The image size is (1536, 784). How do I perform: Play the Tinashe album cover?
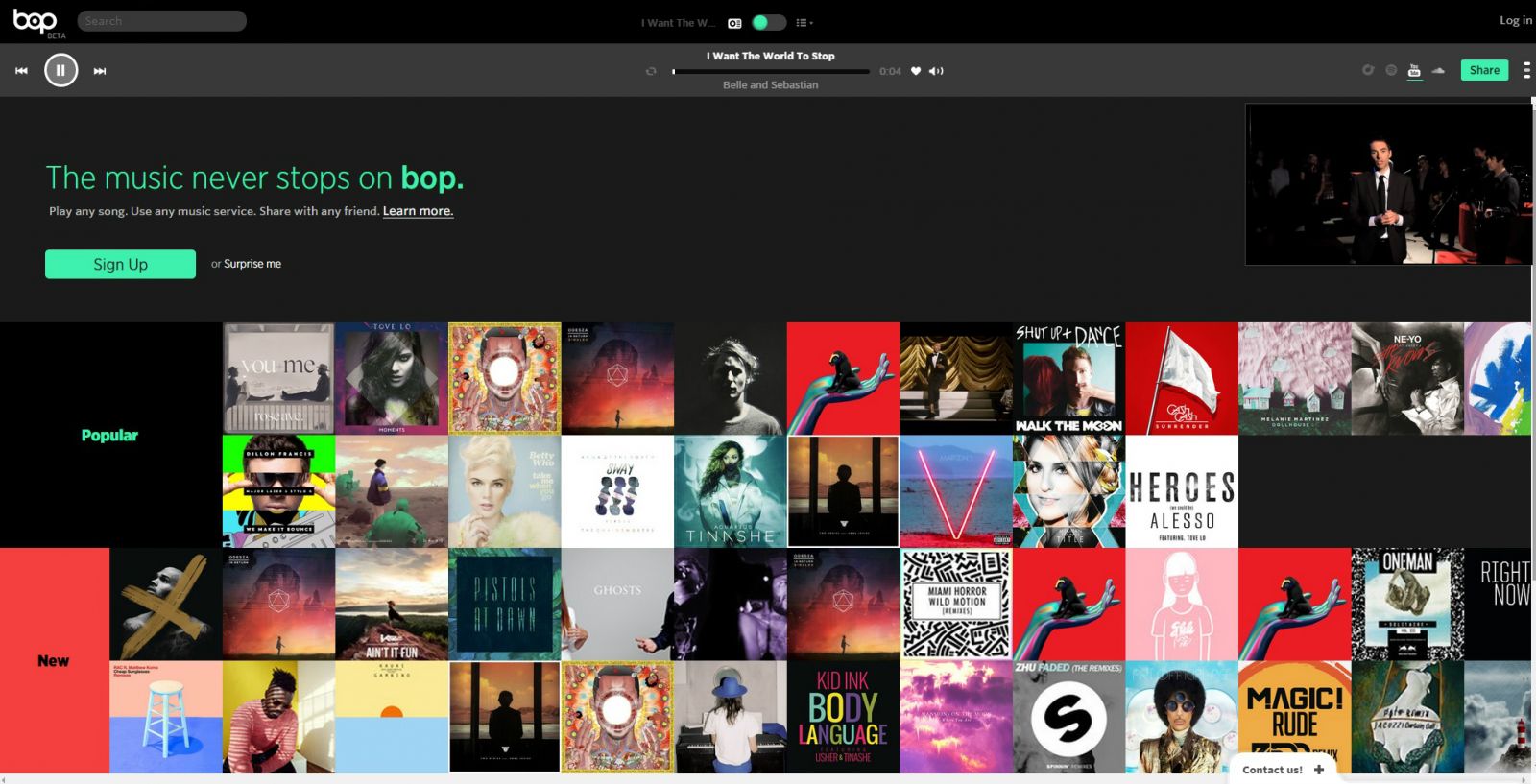tap(731, 491)
